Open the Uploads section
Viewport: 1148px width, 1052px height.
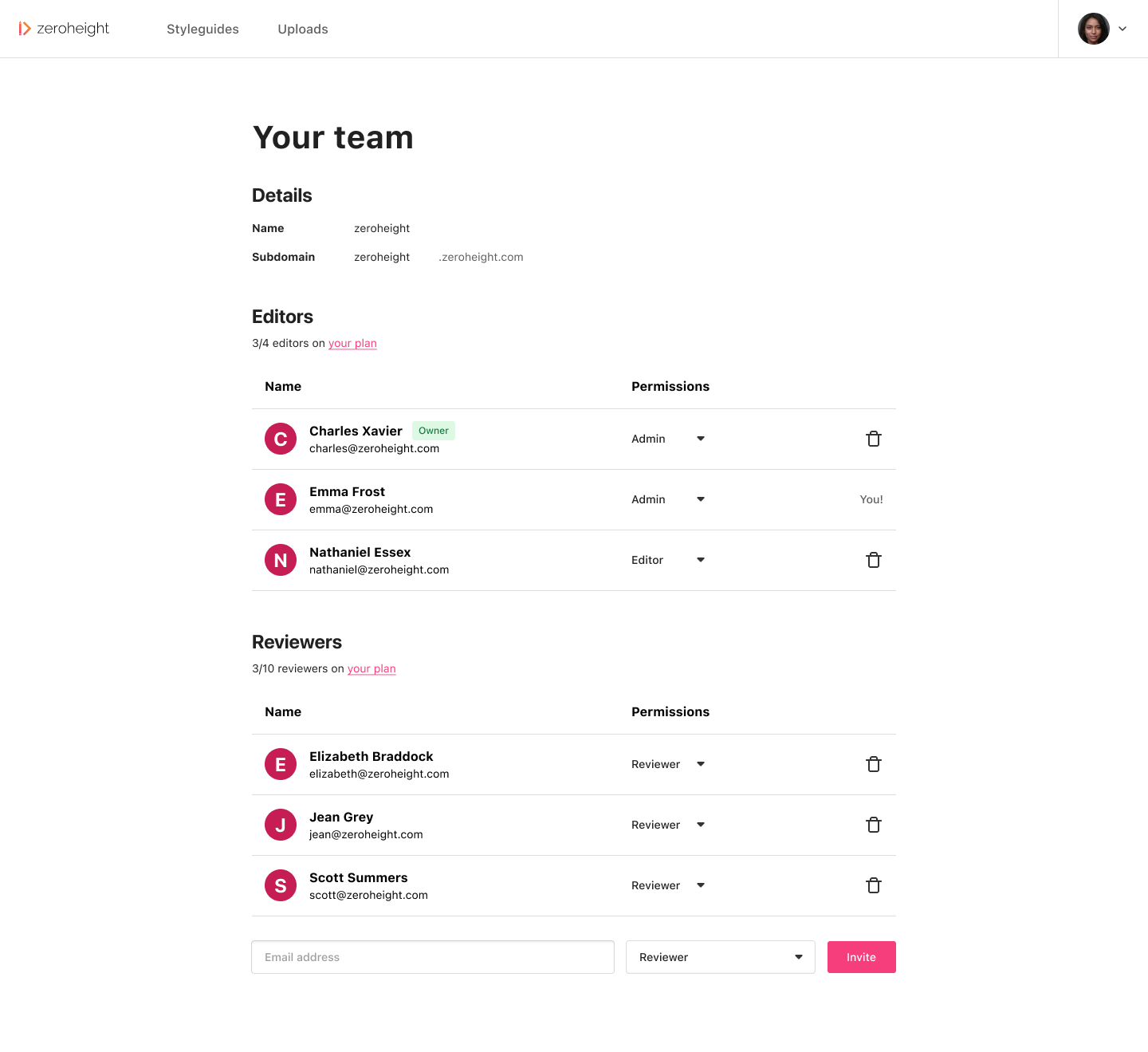coord(302,29)
